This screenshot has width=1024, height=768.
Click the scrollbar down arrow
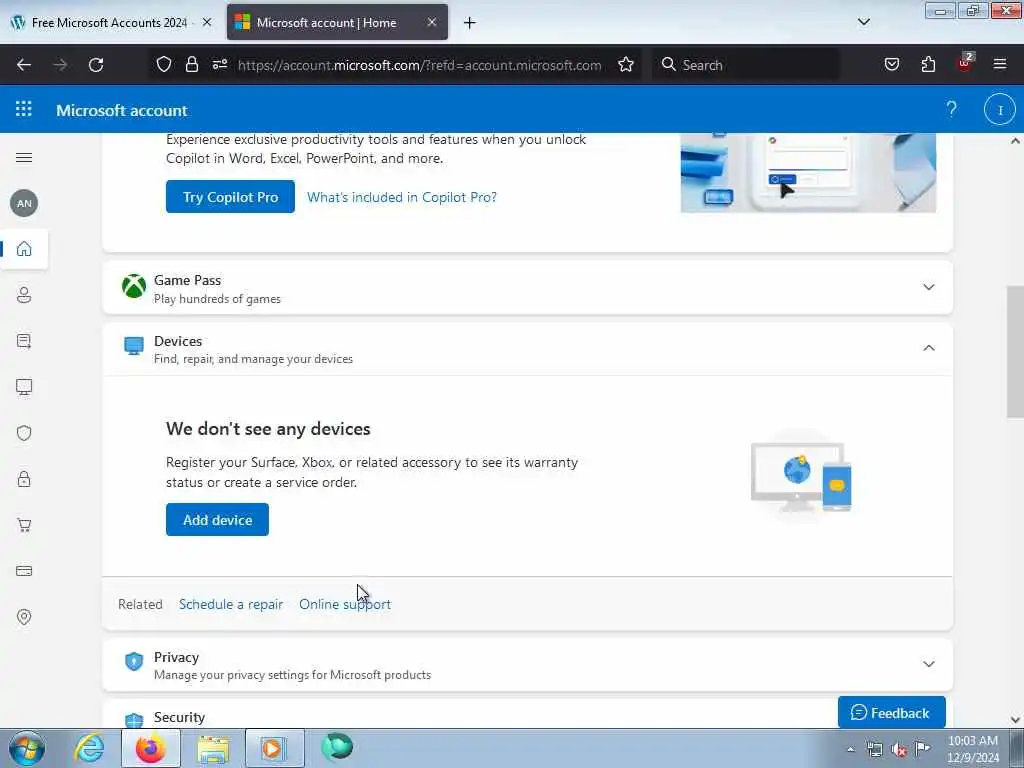click(1015, 719)
